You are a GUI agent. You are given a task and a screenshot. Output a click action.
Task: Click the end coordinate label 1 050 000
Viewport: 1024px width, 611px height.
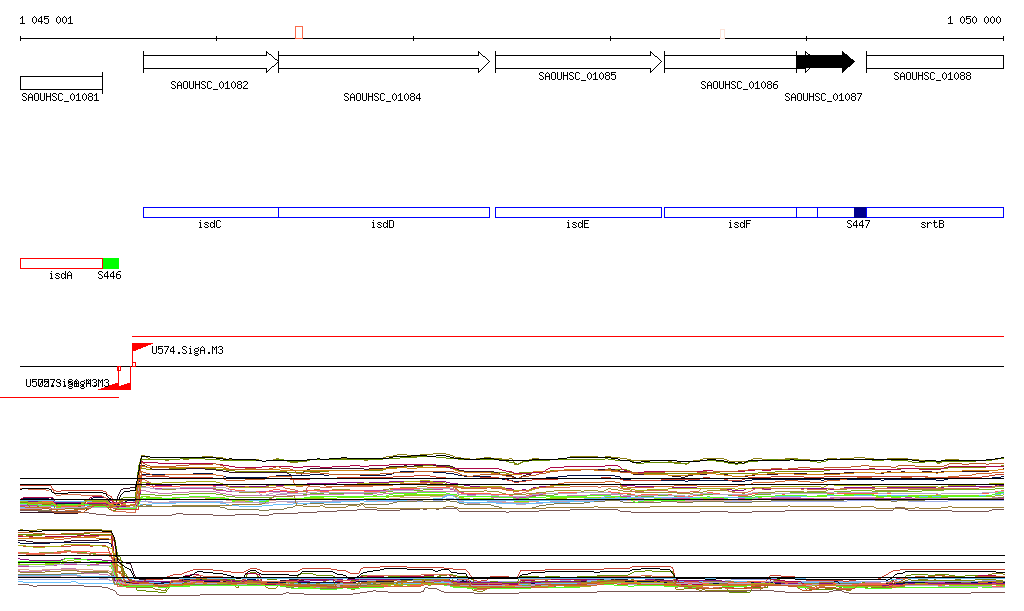pyautogui.click(x=973, y=20)
